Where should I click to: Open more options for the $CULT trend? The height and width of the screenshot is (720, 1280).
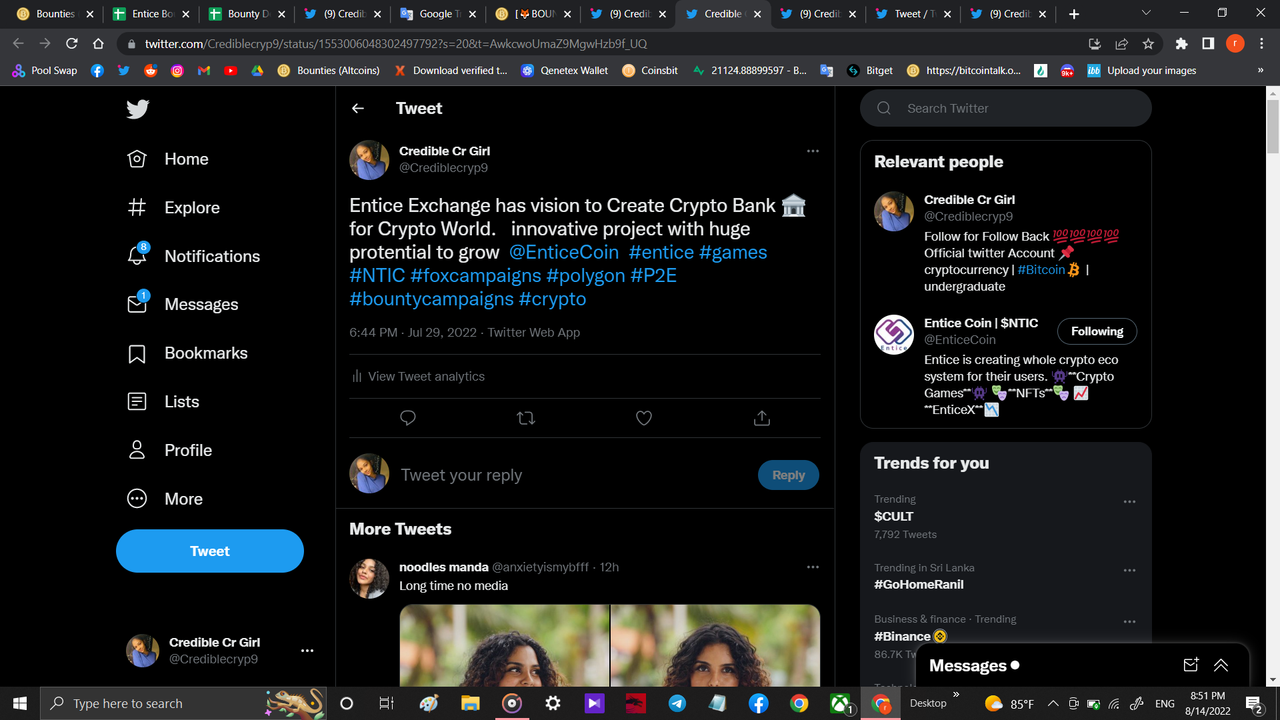pos(1130,501)
